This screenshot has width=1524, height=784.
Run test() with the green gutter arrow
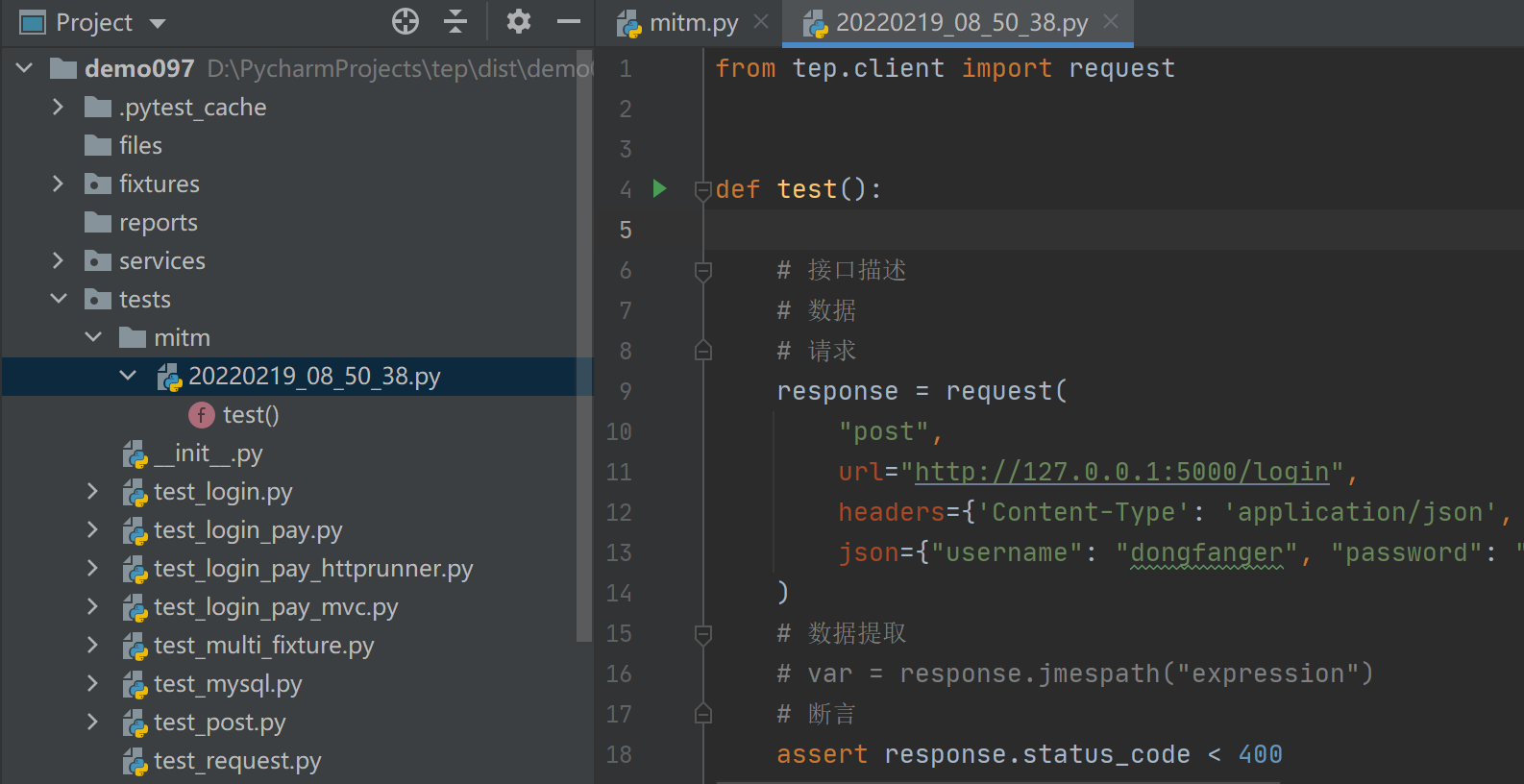pyautogui.click(x=660, y=188)
